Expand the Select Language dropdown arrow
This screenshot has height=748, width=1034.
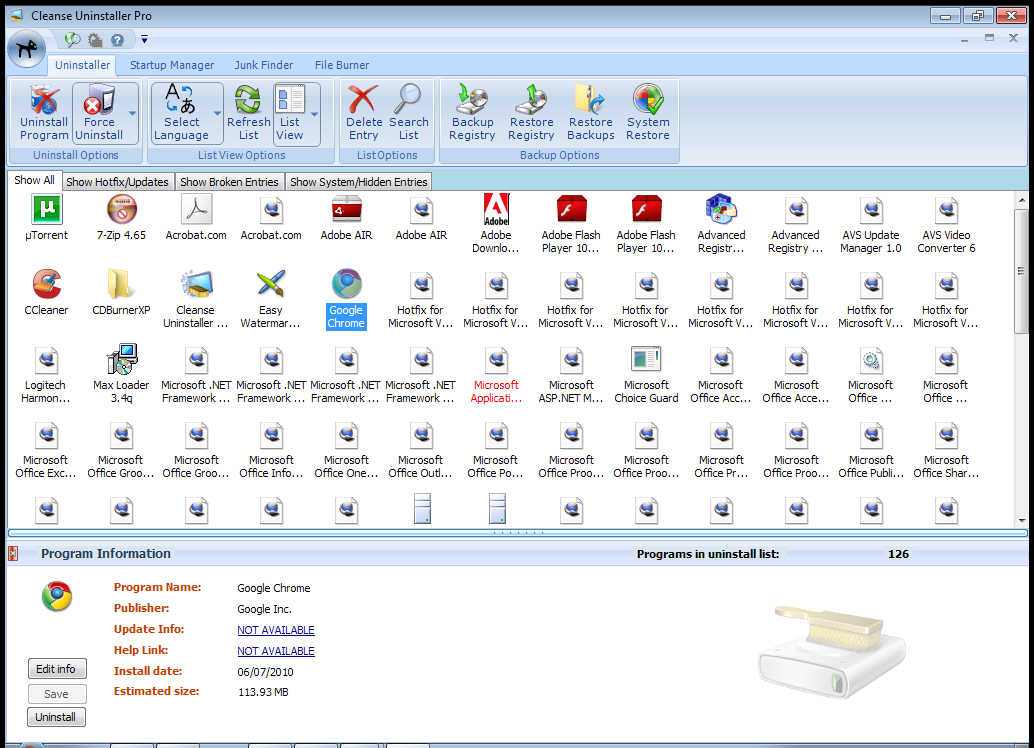click(x=217, y=113)
